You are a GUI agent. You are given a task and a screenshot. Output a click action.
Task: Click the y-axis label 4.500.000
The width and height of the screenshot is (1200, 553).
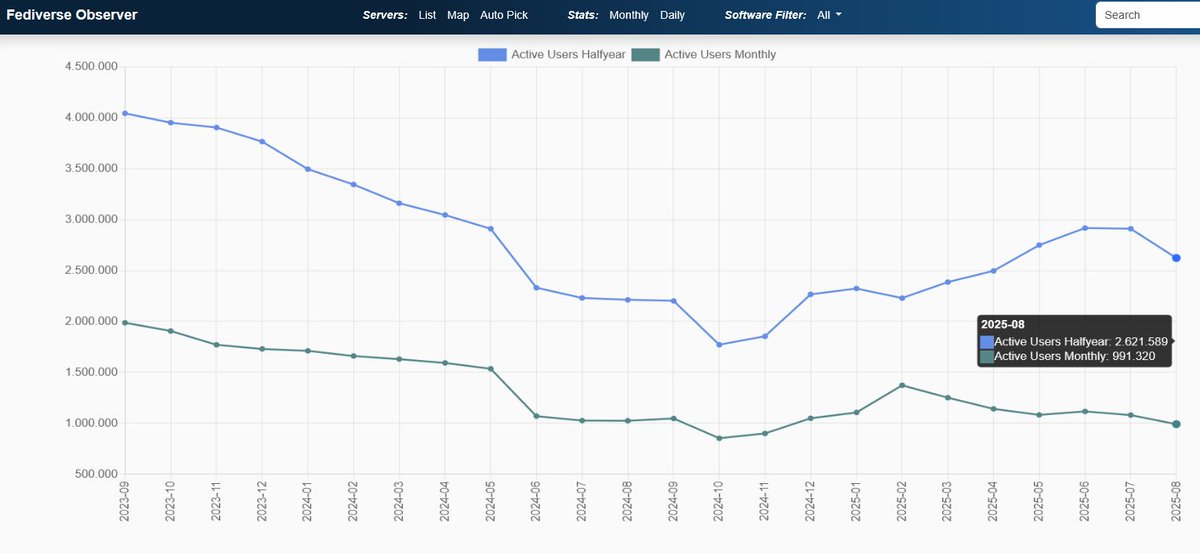(89, 67)
